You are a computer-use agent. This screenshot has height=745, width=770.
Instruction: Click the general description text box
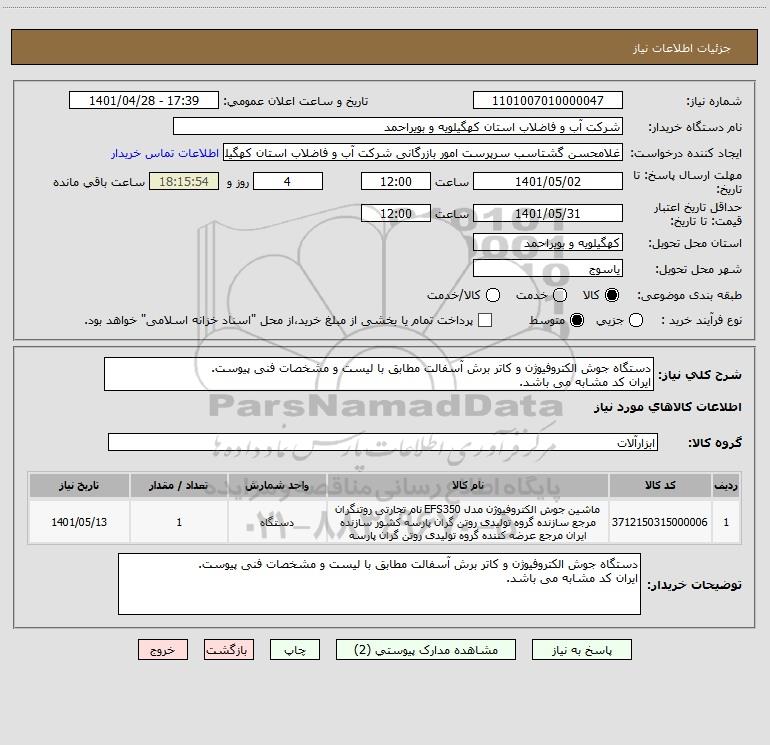379,374
